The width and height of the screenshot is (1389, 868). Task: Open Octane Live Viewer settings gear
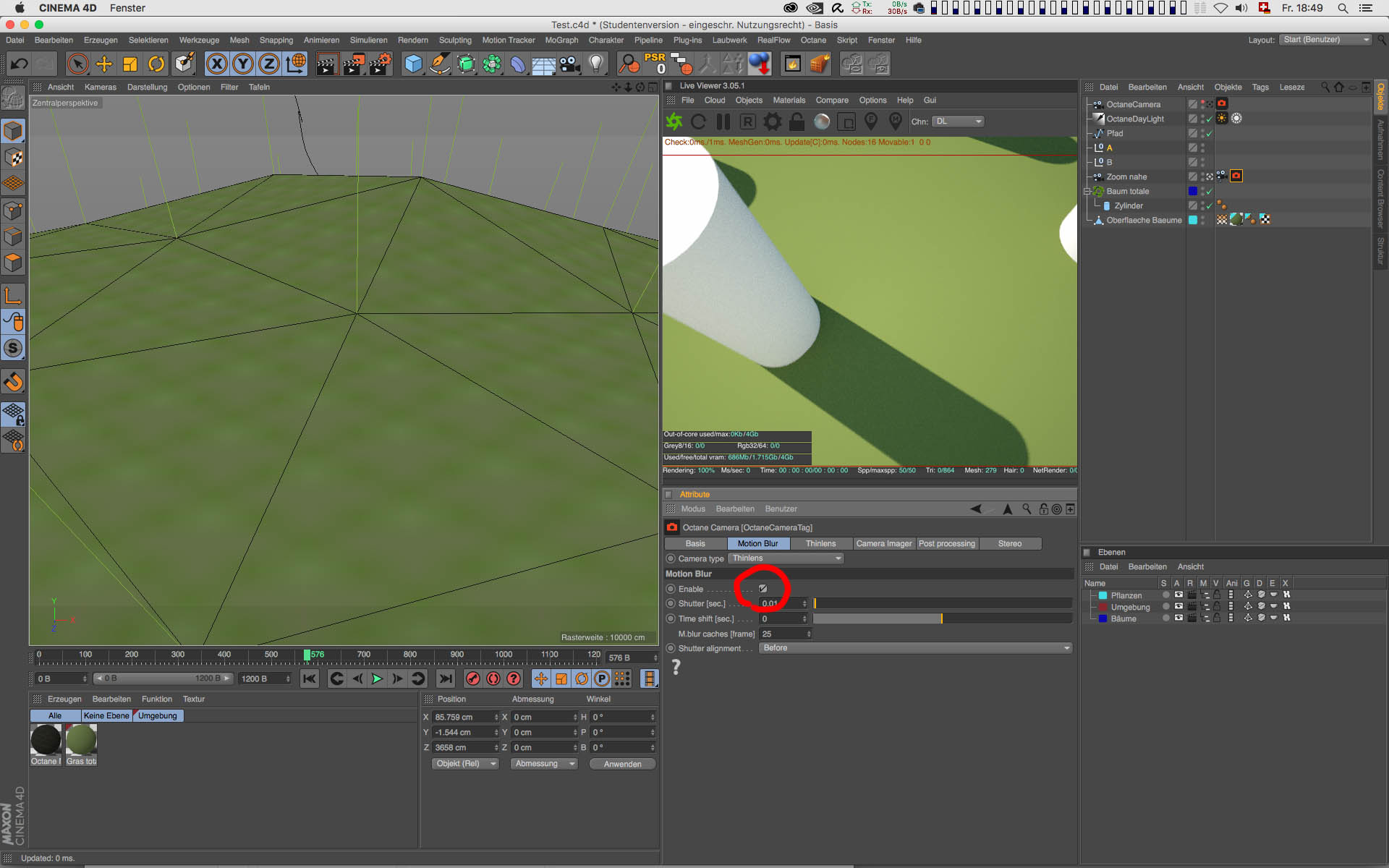click(773, 122)
